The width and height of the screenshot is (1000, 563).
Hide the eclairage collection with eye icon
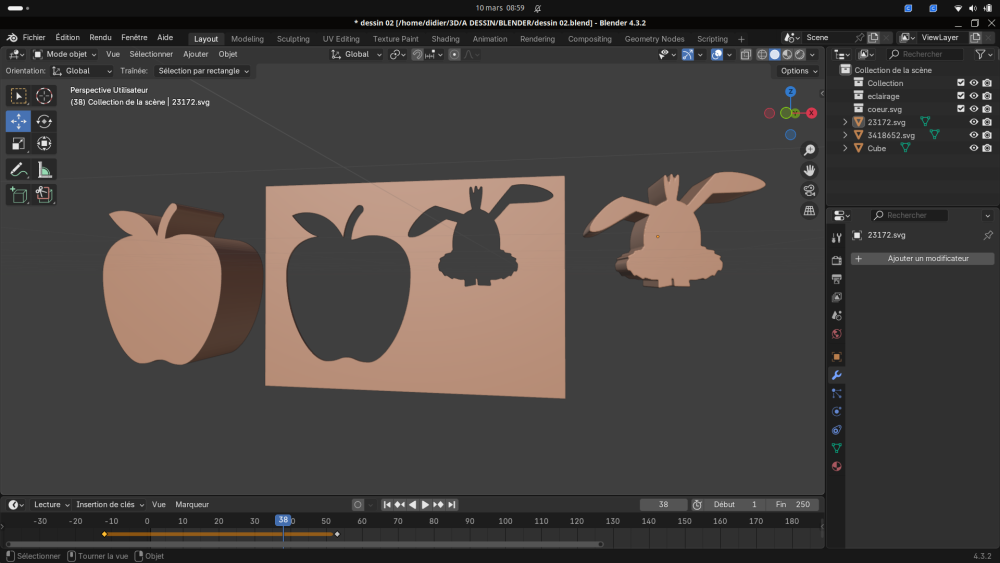coord(973,96)
